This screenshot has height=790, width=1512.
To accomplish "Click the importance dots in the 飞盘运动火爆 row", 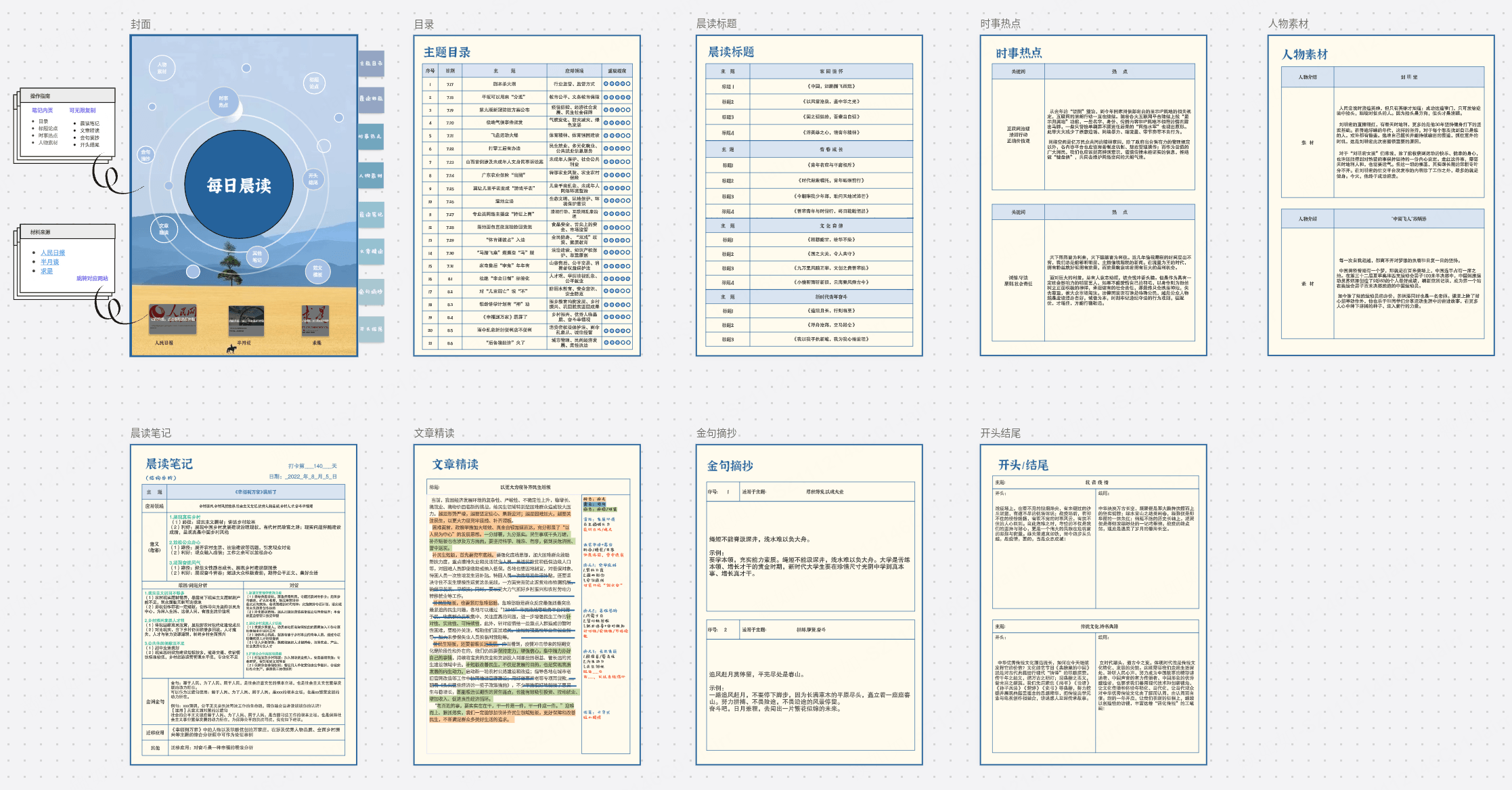I will click(x=617, y=136).
